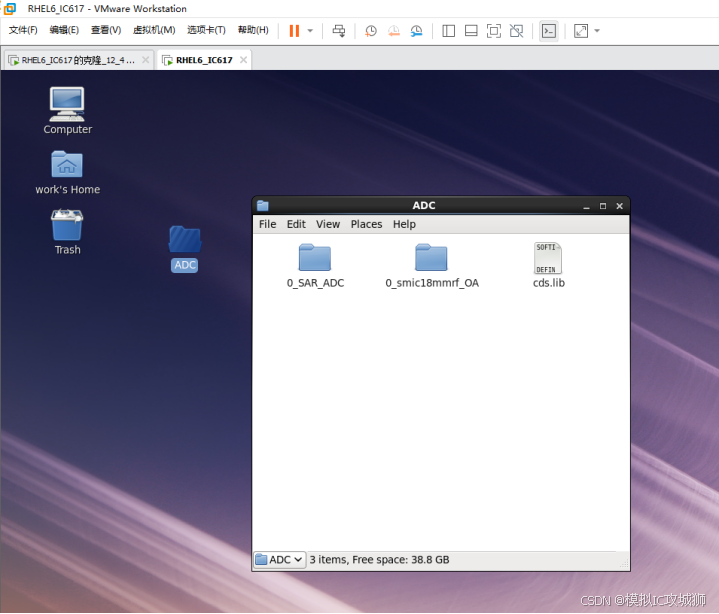Image resolution: width=719 pixels, height=614 pixels.
Task: Close the RHEL6_IC617的克隆 tab
Action: point(145,60)
